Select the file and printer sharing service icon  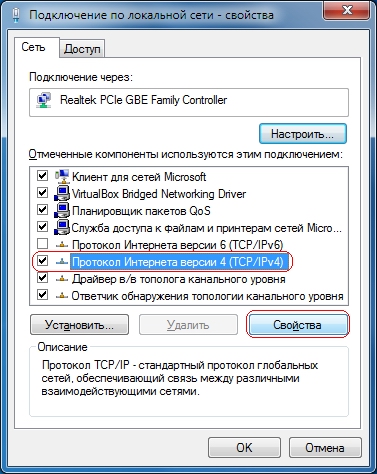[62, 227]
